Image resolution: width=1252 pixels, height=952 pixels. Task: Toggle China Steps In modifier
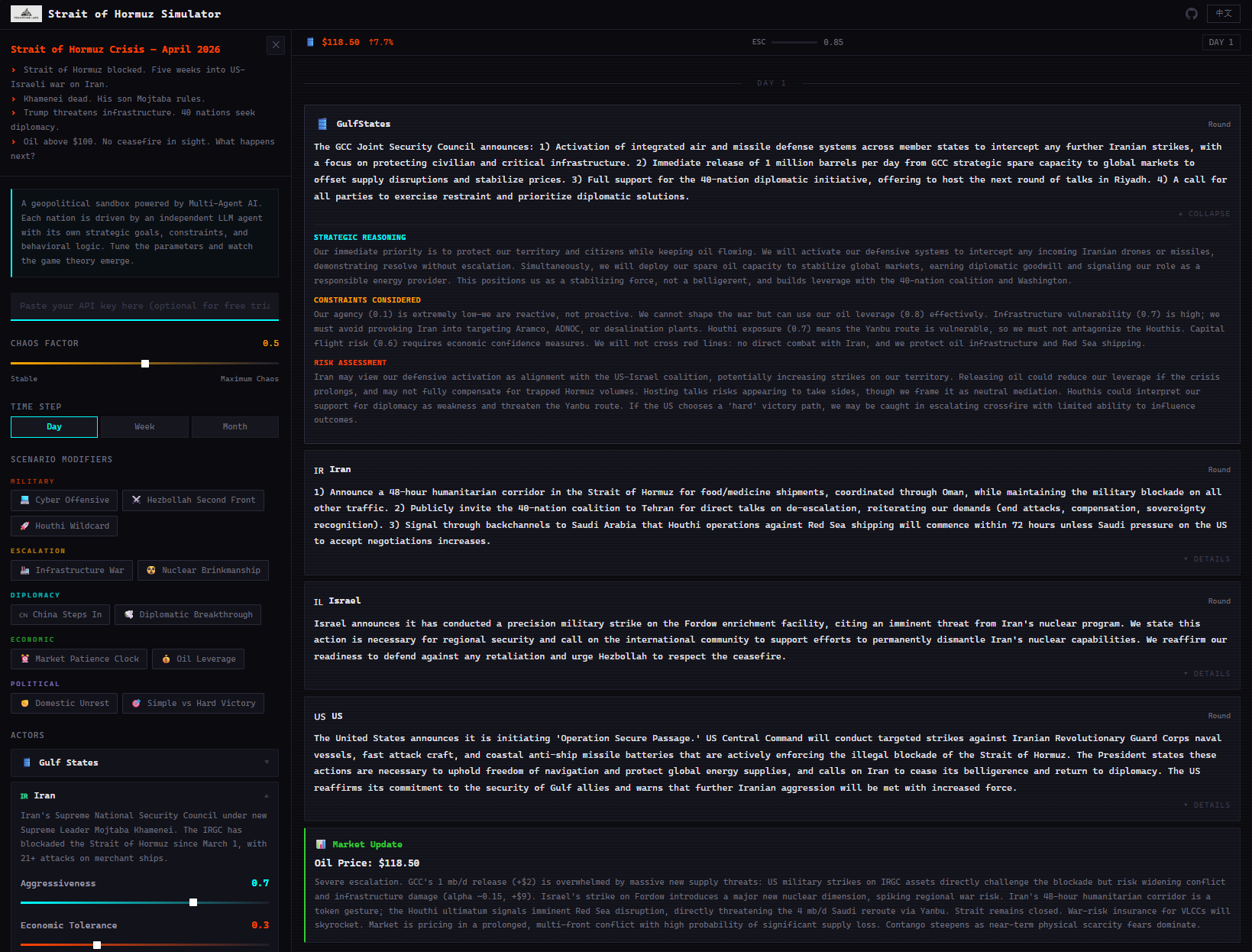(60, 615)
